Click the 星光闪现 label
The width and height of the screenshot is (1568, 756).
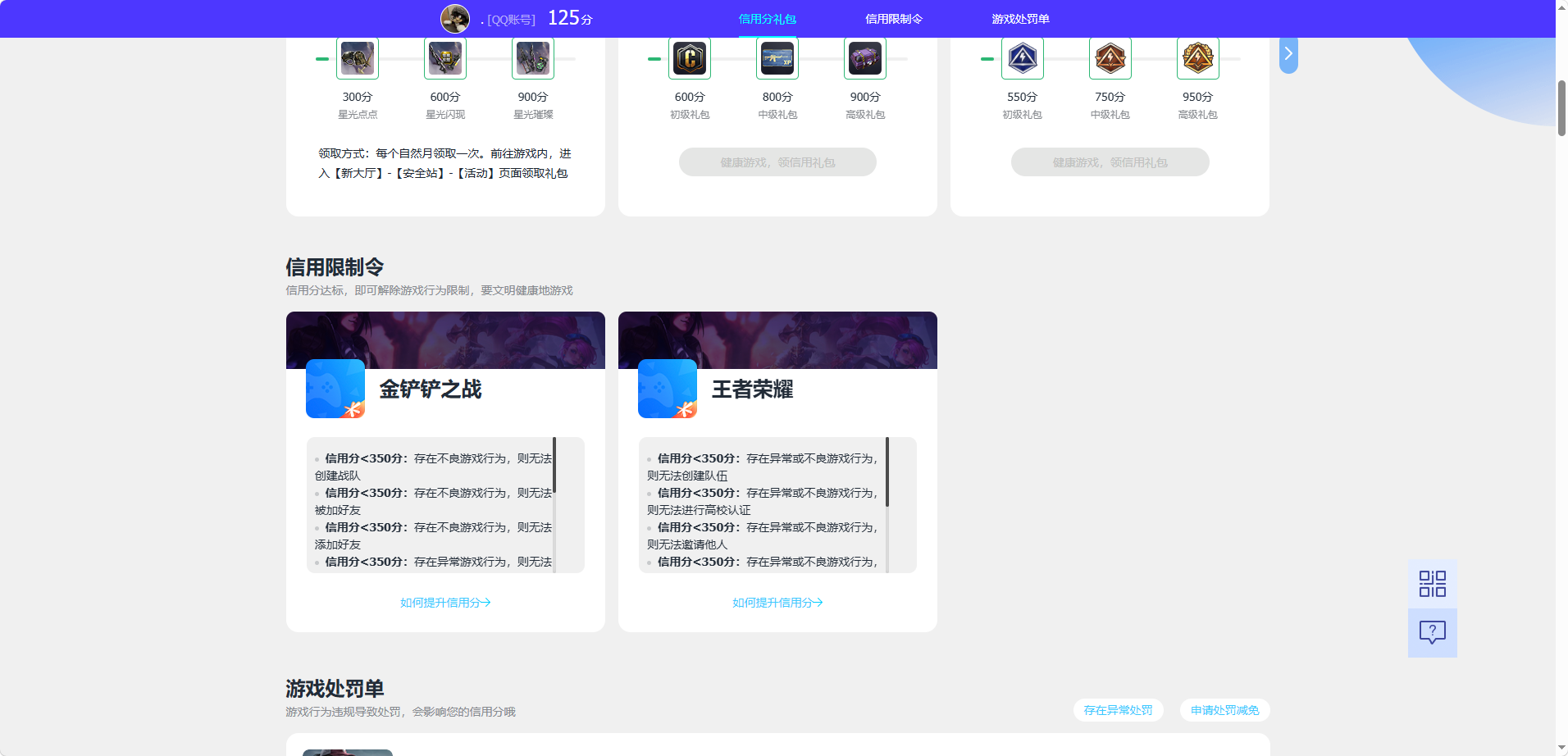click(445, 115)
